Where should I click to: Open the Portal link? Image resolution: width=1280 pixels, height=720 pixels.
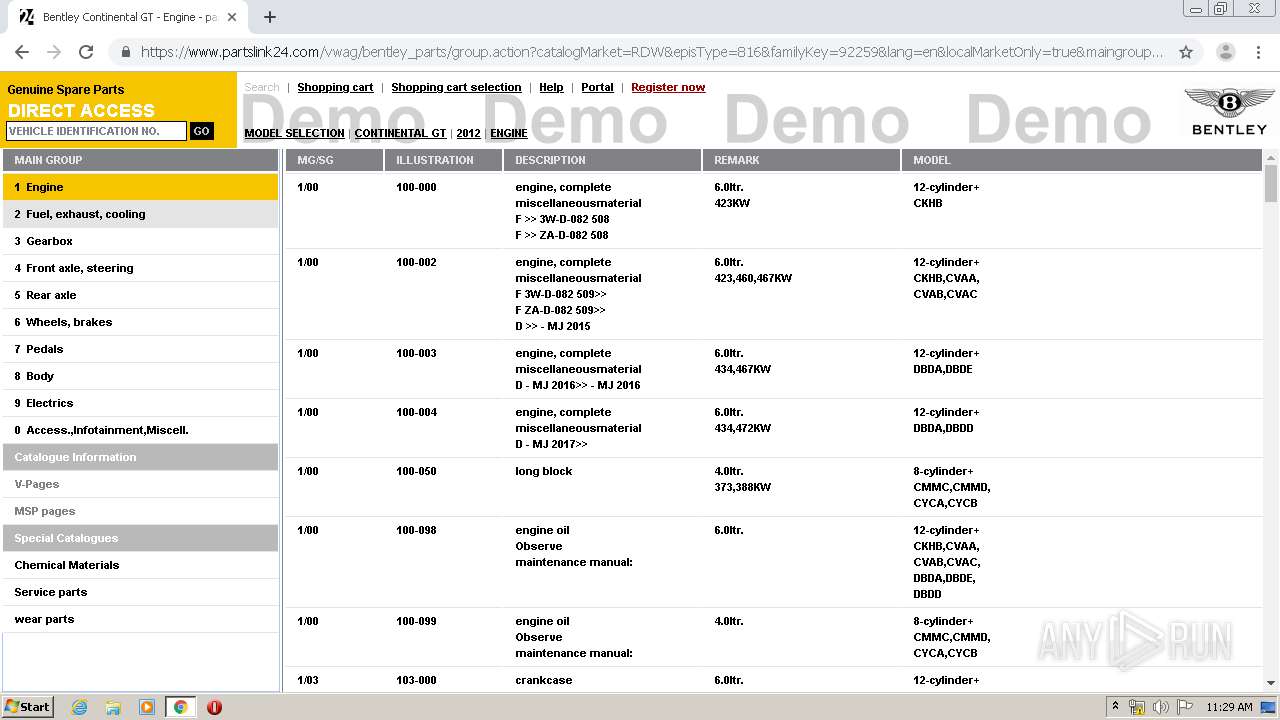tap(597, 87)
